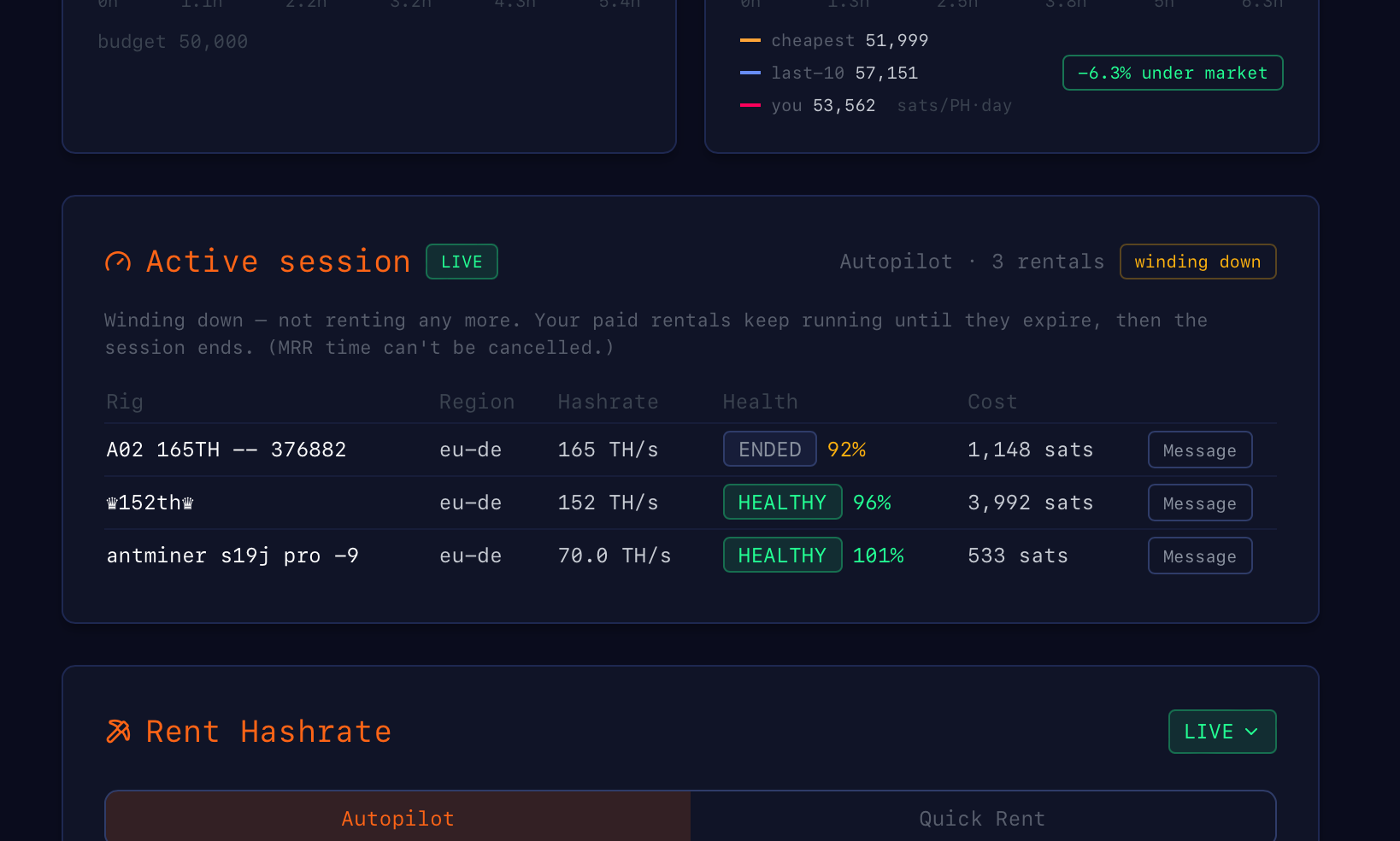
Task: Click the -6.3% under market badge
Action: 1173,73
